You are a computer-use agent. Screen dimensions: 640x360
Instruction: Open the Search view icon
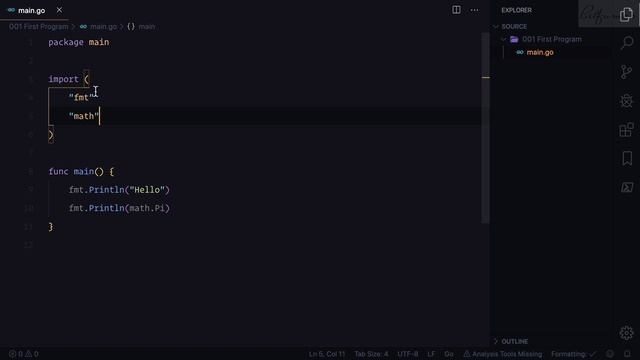pyautogui.click(x=627, y=42)
